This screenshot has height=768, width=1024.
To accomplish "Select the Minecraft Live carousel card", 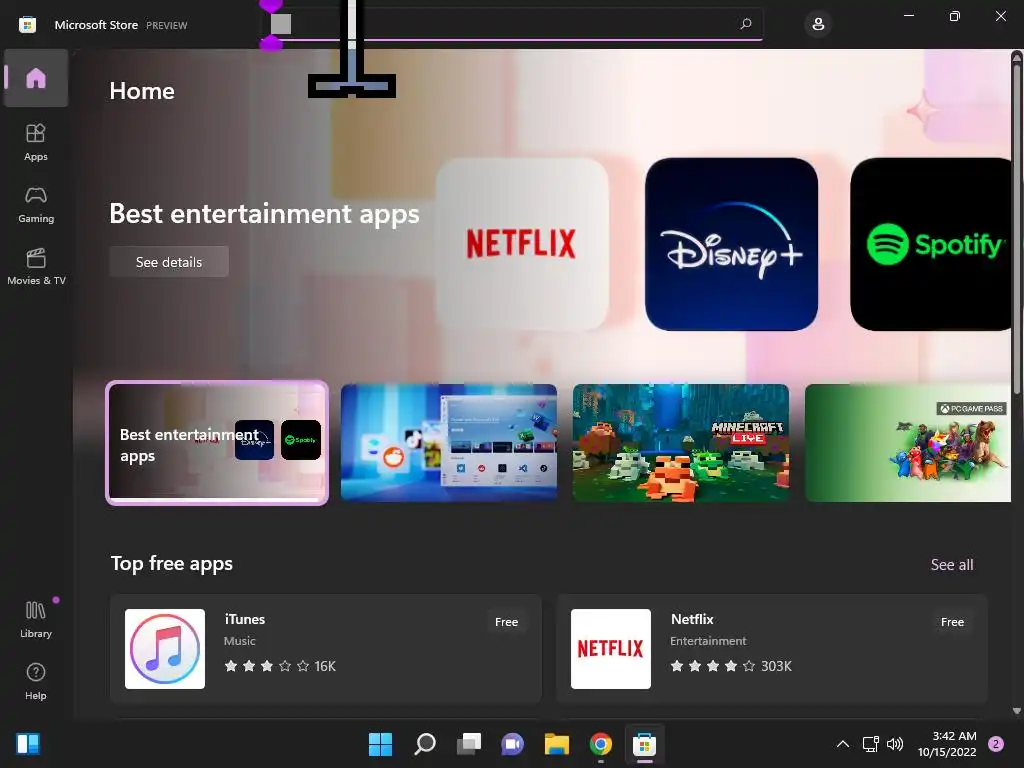I will click(x=680, y=443).
